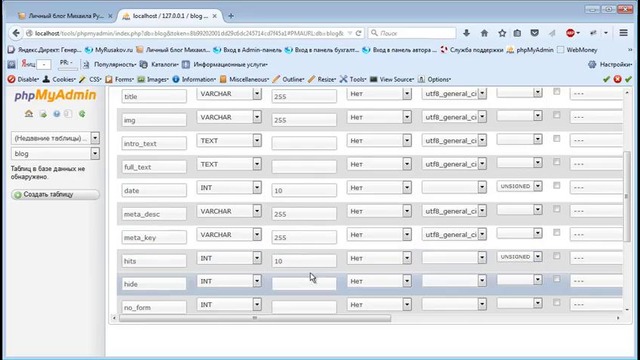Toggle the checkbox in the intro_text row
Screen dimensions: 640x360
click(x=556, y=138)
